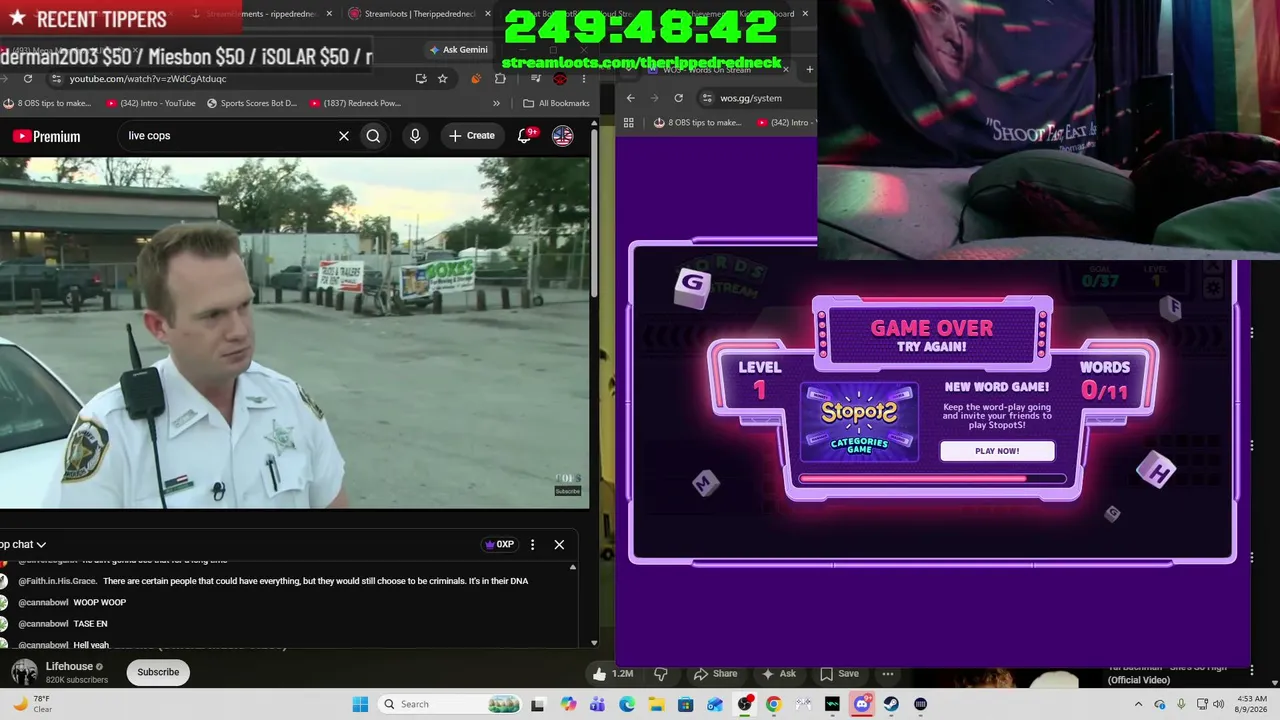
Task: Save the video to a playlist
Action: 839,674
